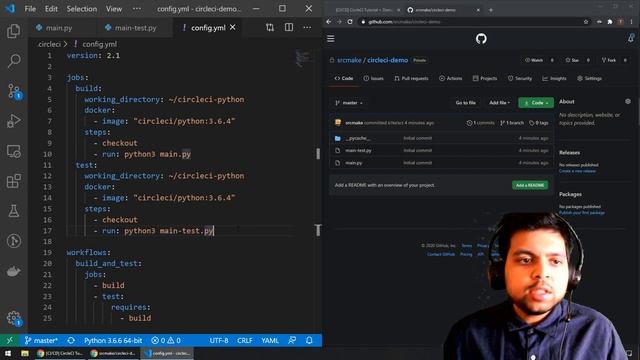This screenshot has height=360, width=640.
Task: Go back in the browser
Action: [329, 22]
